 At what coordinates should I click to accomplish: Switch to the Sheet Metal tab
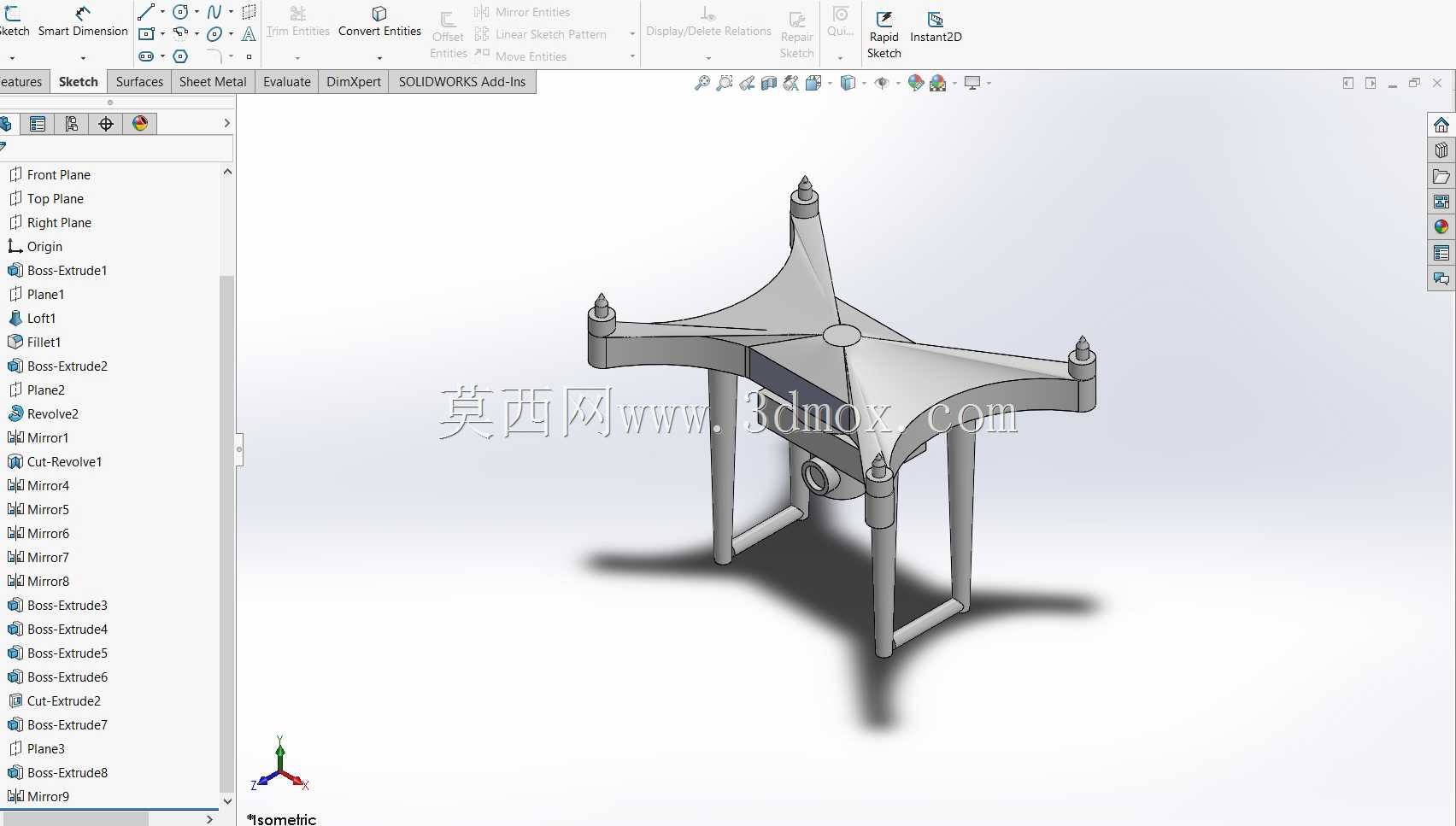point(213,82)
